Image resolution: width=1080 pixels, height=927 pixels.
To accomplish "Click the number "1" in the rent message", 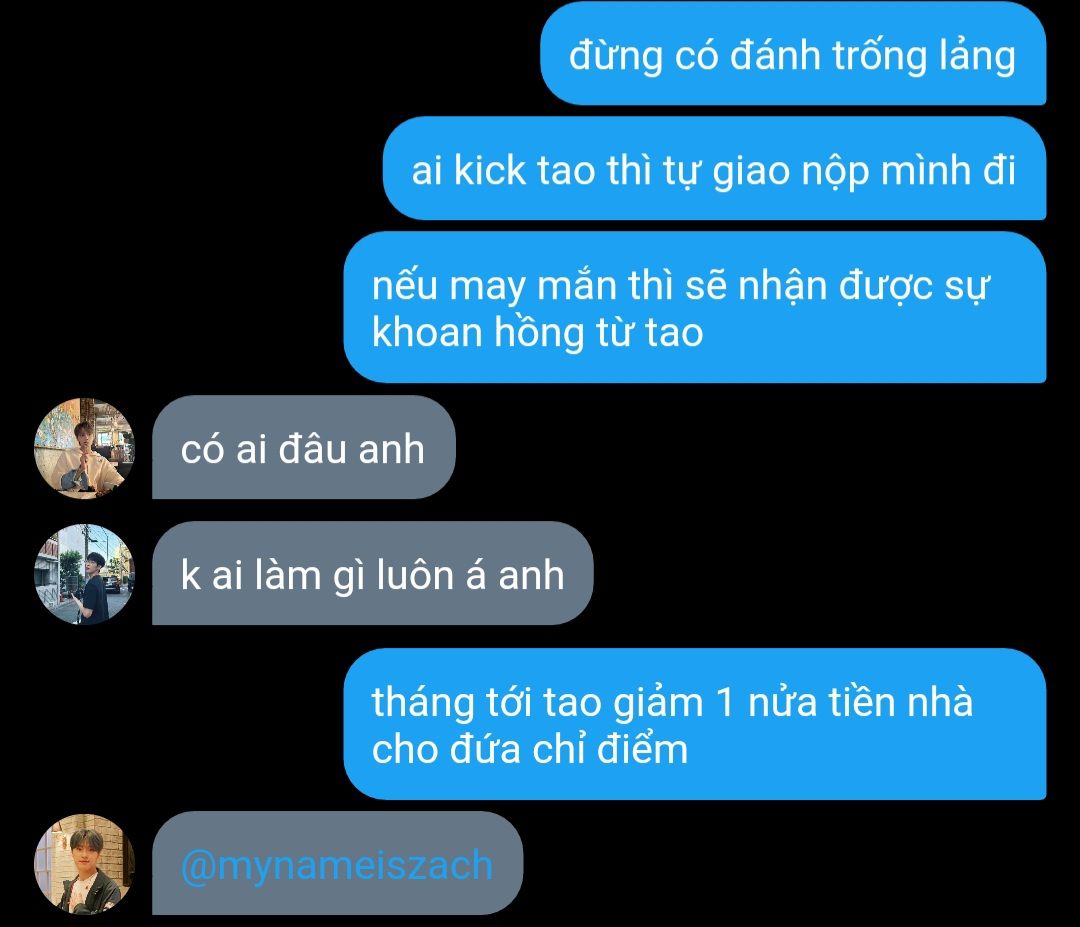I will 724,703.
